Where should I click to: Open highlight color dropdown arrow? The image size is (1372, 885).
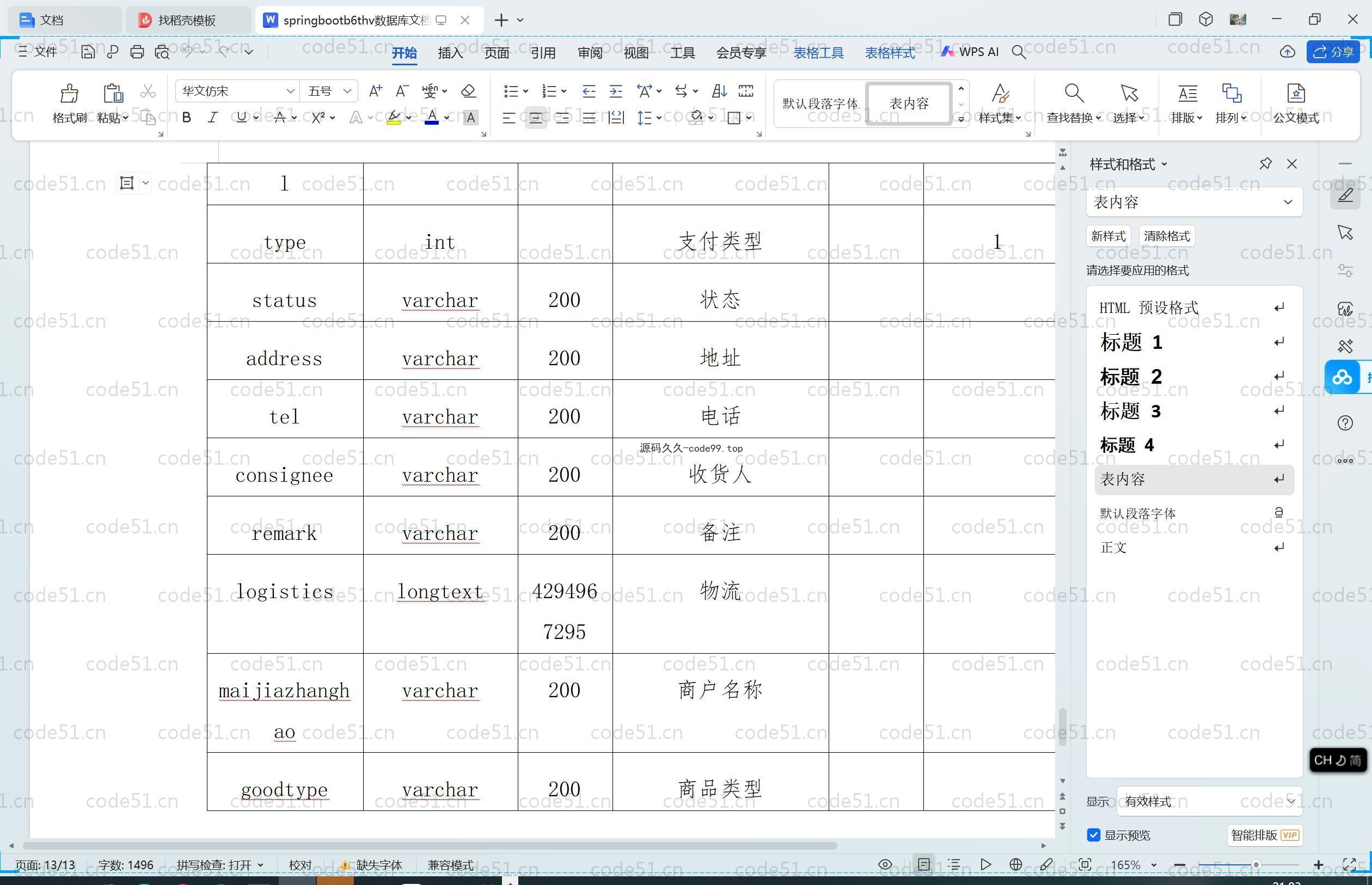point(409,117)
